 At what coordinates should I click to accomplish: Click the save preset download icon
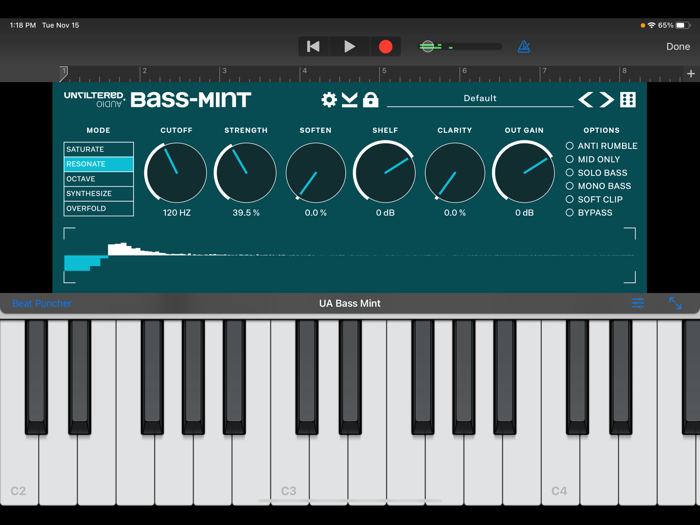point(350,100)
